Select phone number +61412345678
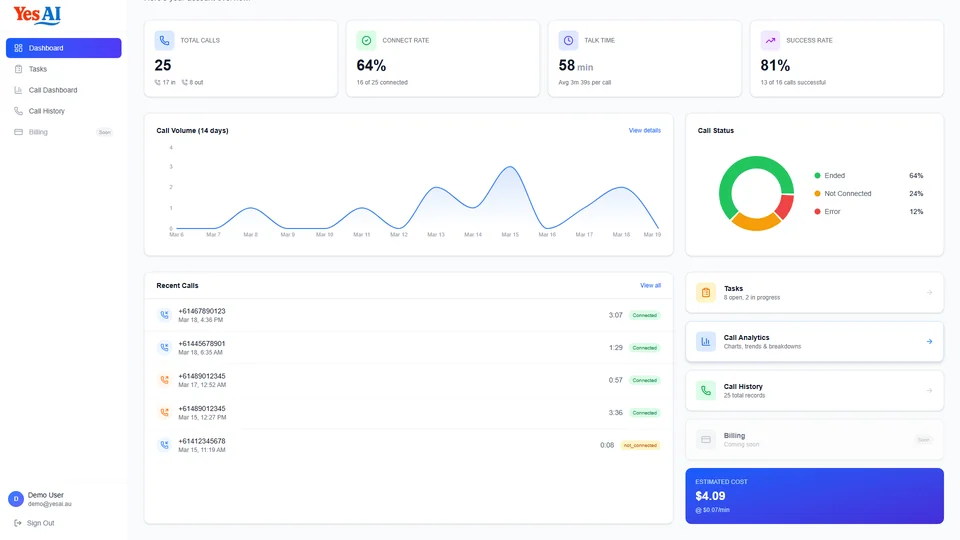 (201, 441)
